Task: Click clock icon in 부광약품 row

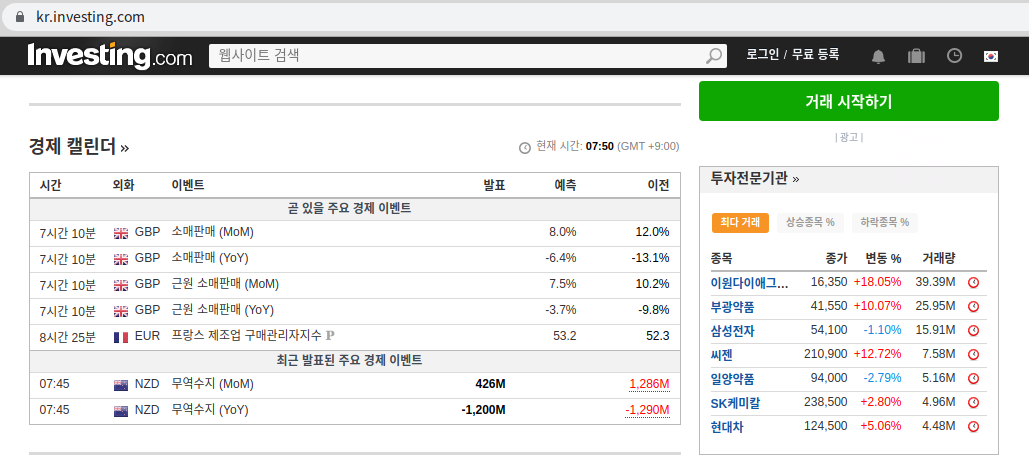Action: 974,306
